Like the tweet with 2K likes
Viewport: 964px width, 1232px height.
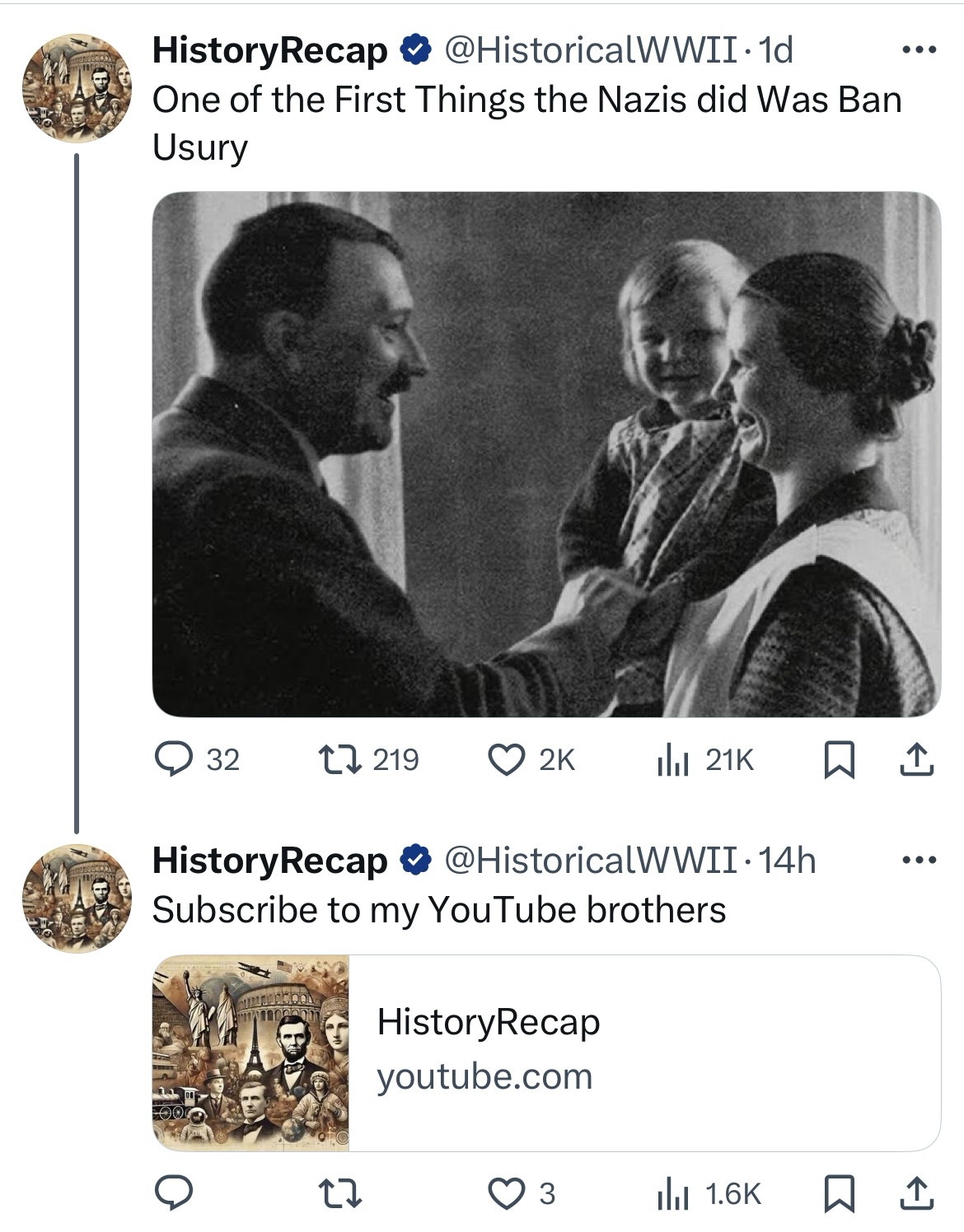pyautogui.click(x=506, y=759)
